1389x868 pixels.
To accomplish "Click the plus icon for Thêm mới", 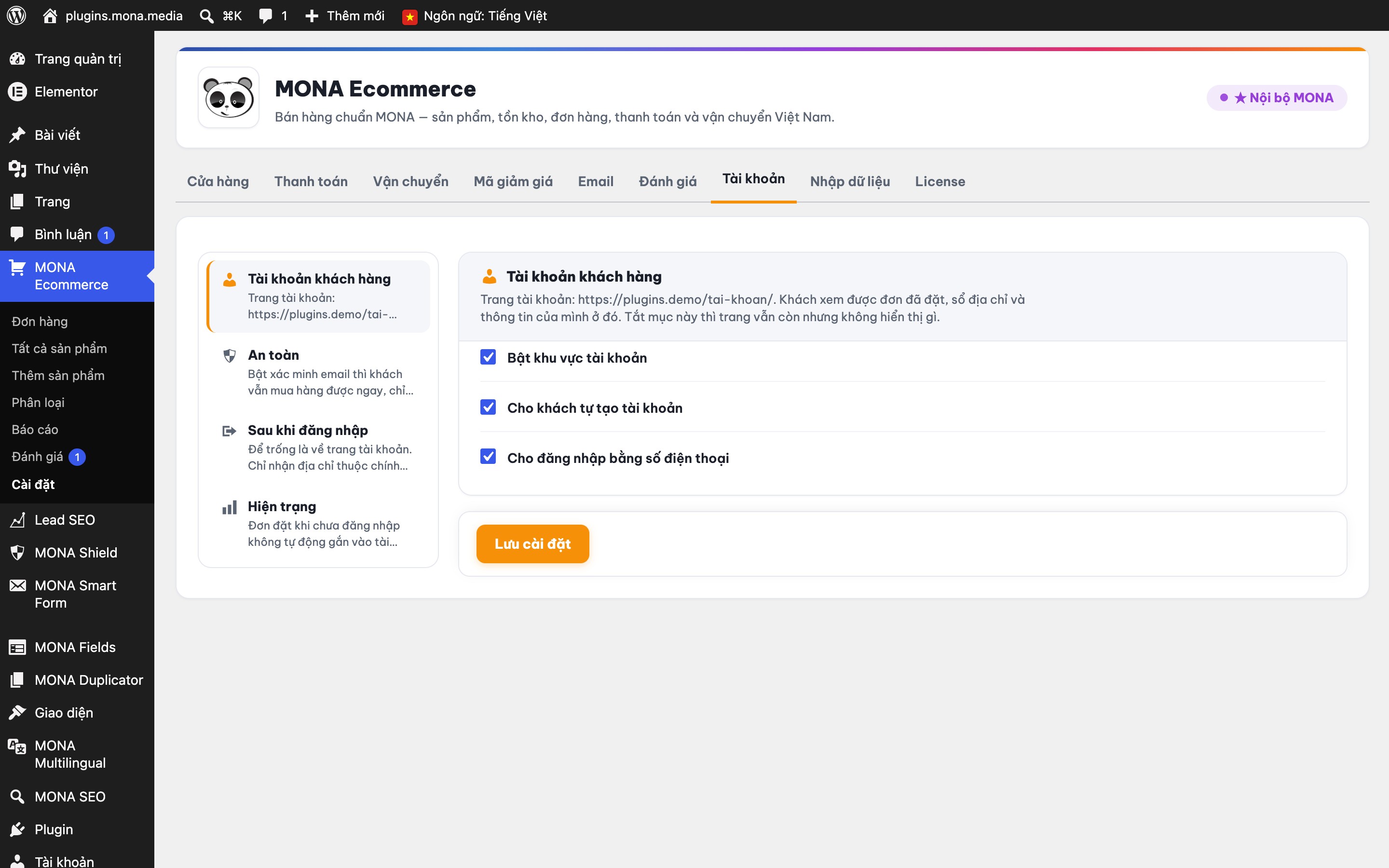I will [312, 16].
